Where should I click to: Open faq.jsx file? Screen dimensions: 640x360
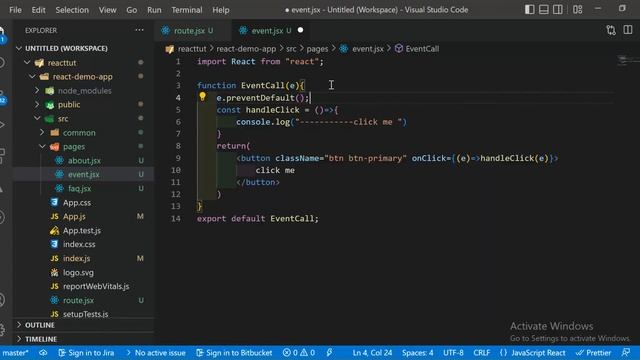(x=79, y=189)
